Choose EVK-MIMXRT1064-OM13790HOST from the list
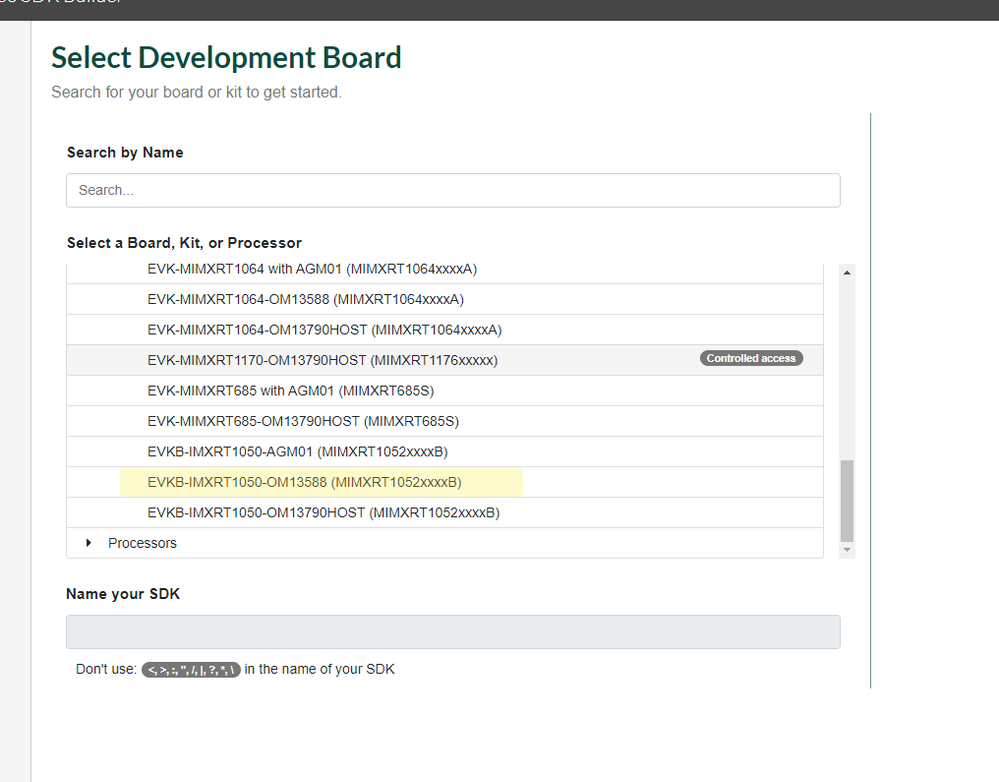999x782 pixels. coord(324,330)
